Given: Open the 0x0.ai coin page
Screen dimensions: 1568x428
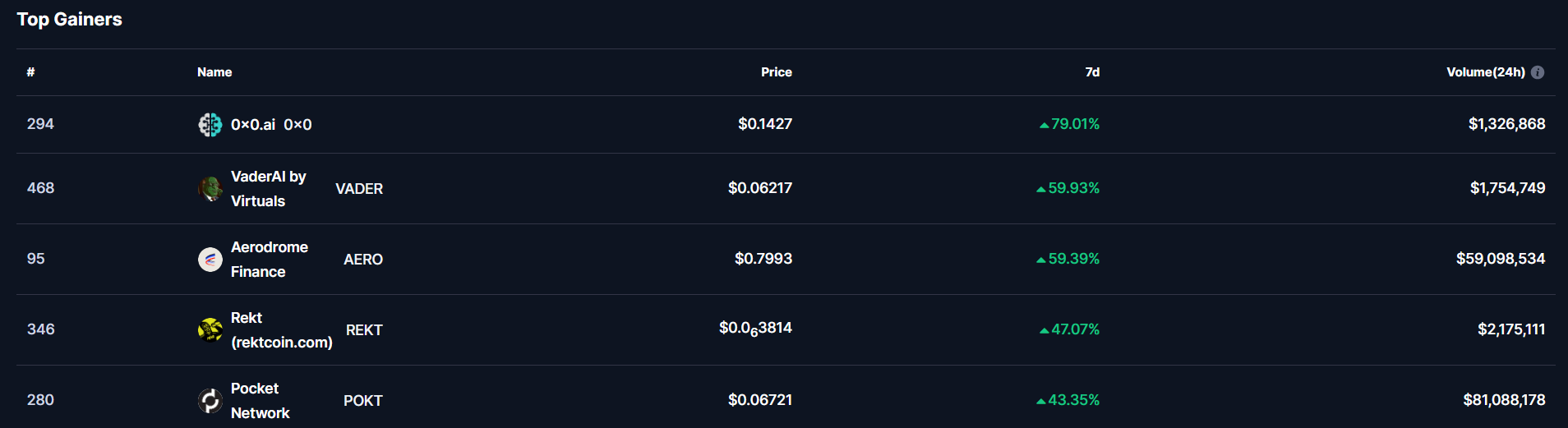Looking at the screenshot, I should (x=253, y=125).
